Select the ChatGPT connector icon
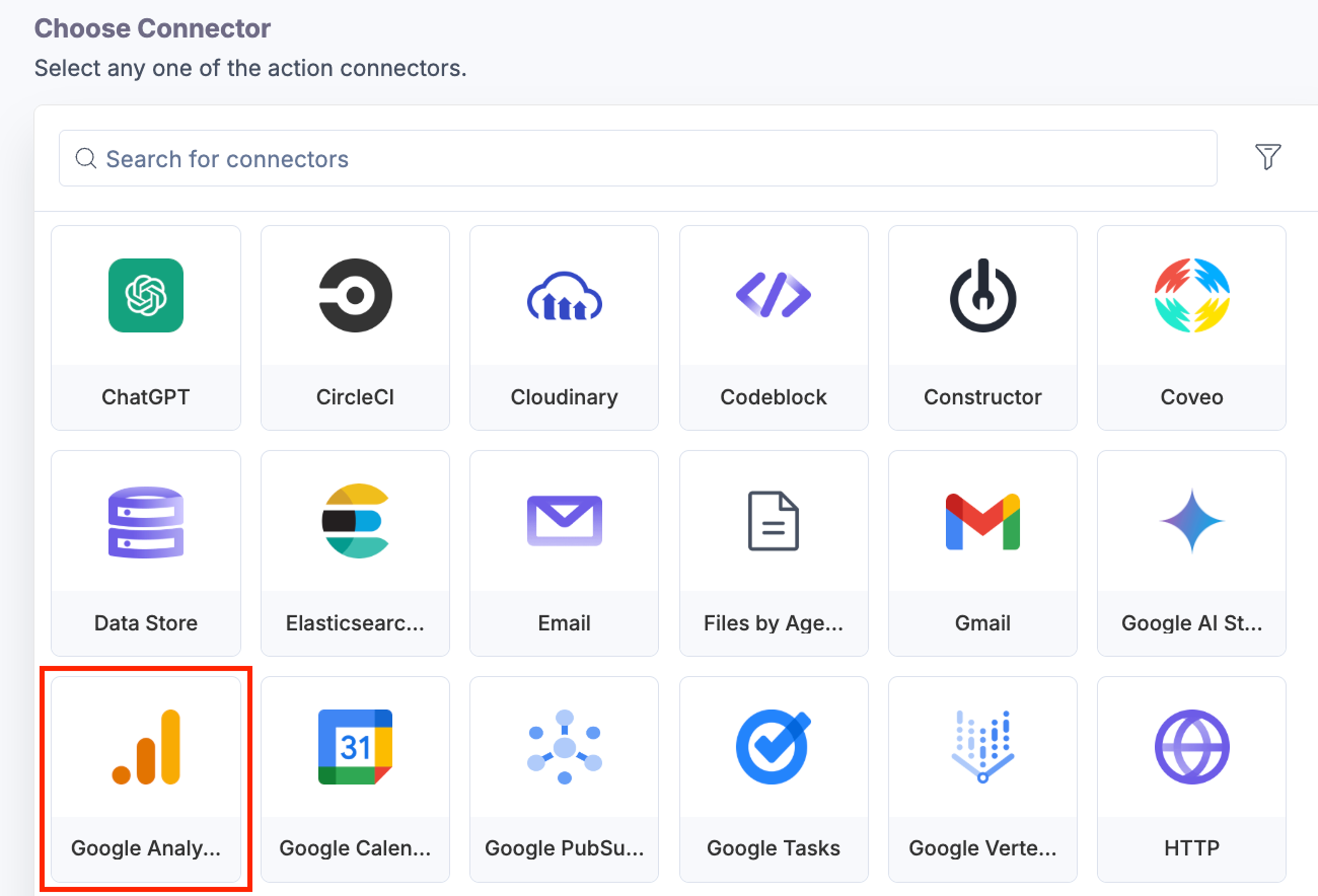The height and width of the screenshot is (896, 1318). (146, 295)
